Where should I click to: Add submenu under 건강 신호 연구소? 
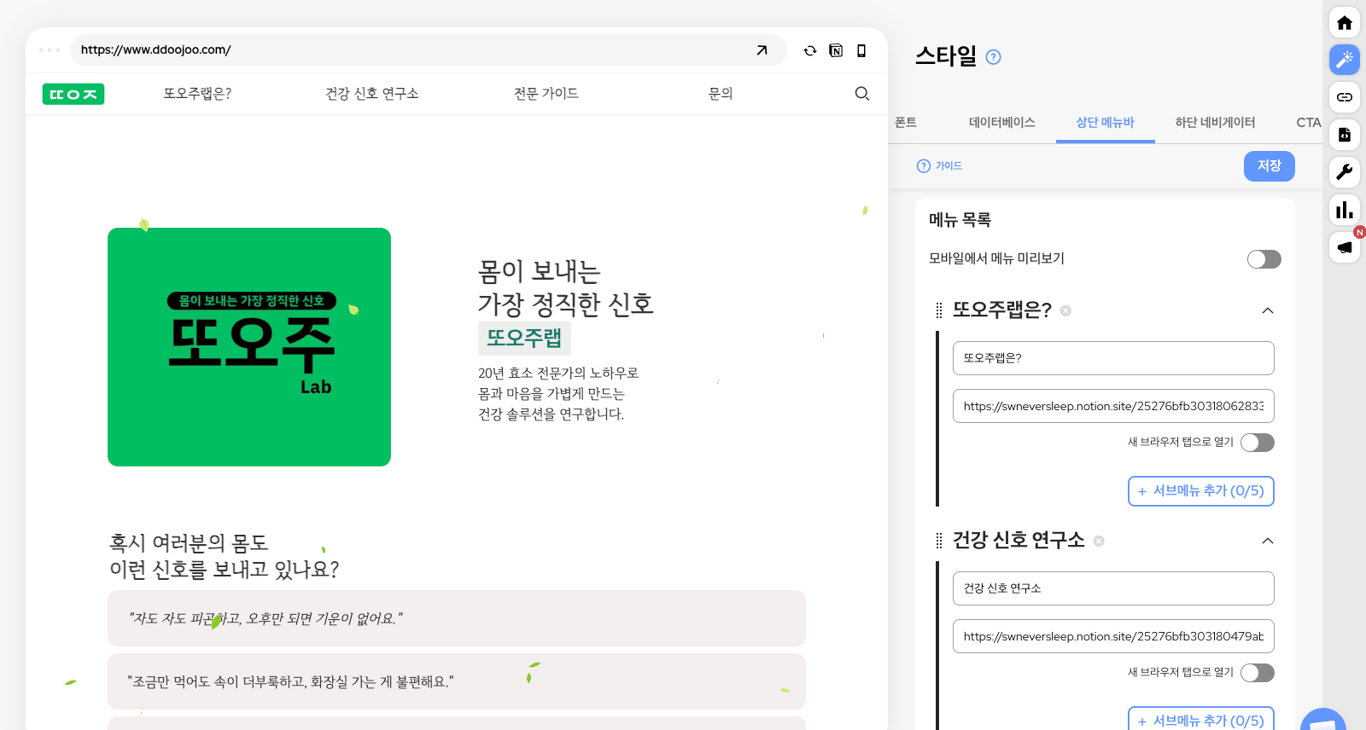(1201, 719)
